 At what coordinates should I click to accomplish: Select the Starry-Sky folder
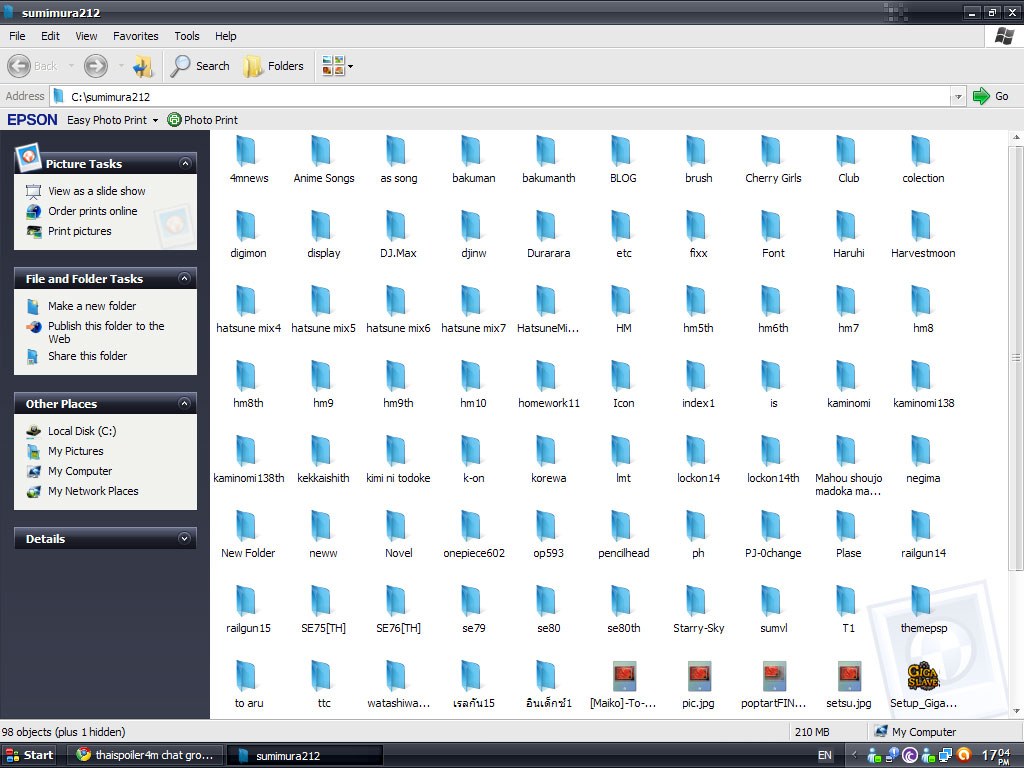(698, 611)
